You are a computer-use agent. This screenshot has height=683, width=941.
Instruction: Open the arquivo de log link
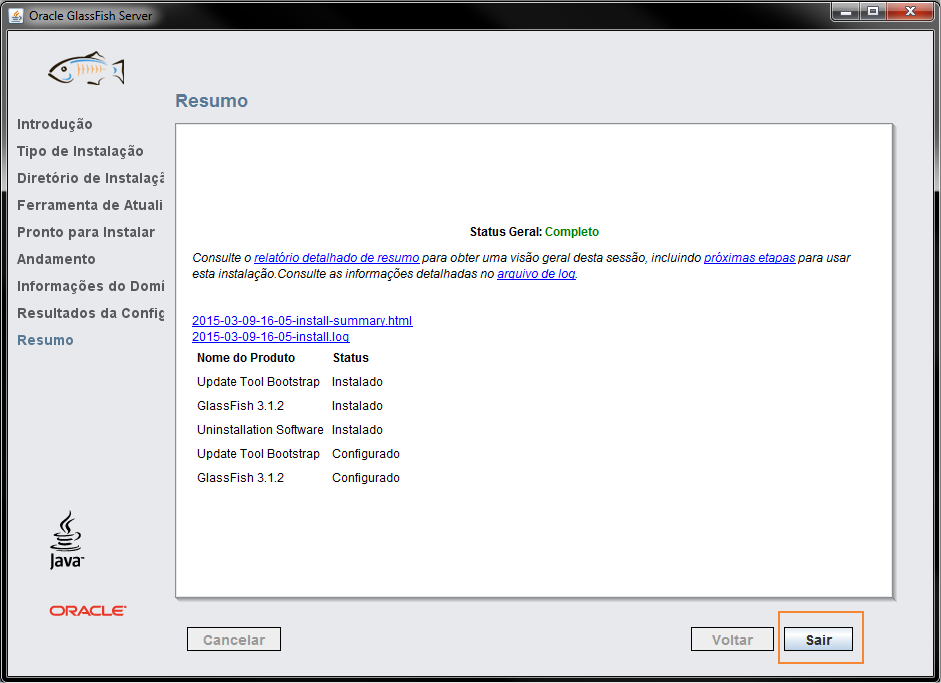coord(537,274)
